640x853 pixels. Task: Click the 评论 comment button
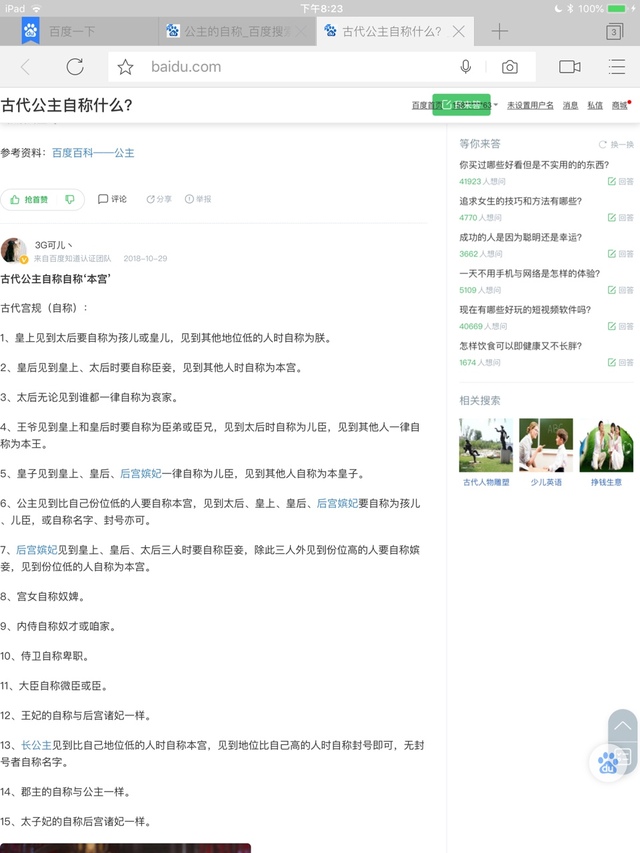coord(112,199)
